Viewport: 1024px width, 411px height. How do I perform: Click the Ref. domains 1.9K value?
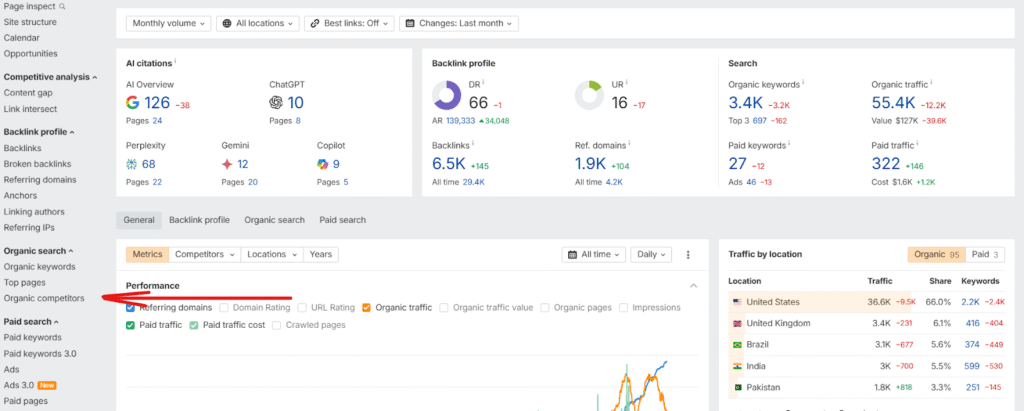pyautogui.click(x=591, y=164)
